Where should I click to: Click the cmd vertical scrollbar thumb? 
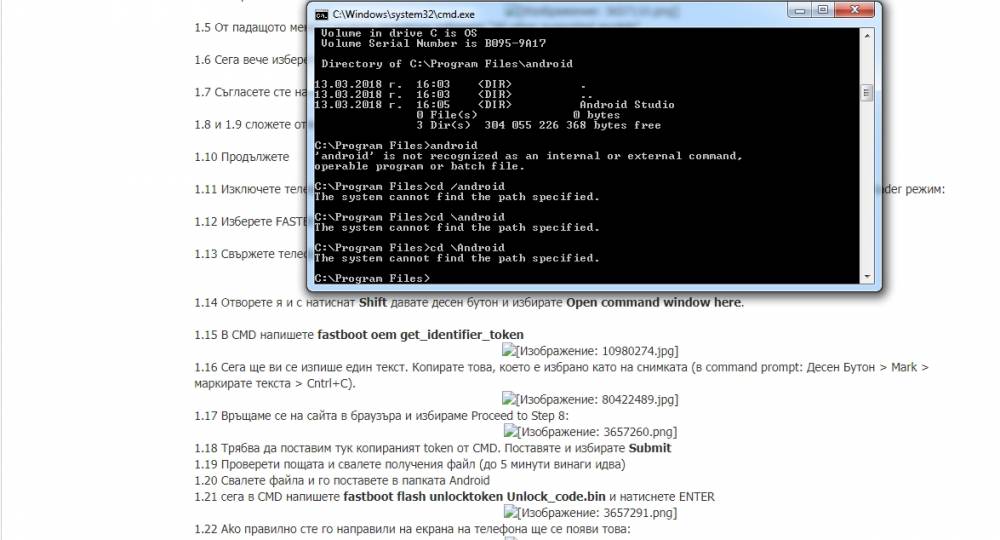867,92
